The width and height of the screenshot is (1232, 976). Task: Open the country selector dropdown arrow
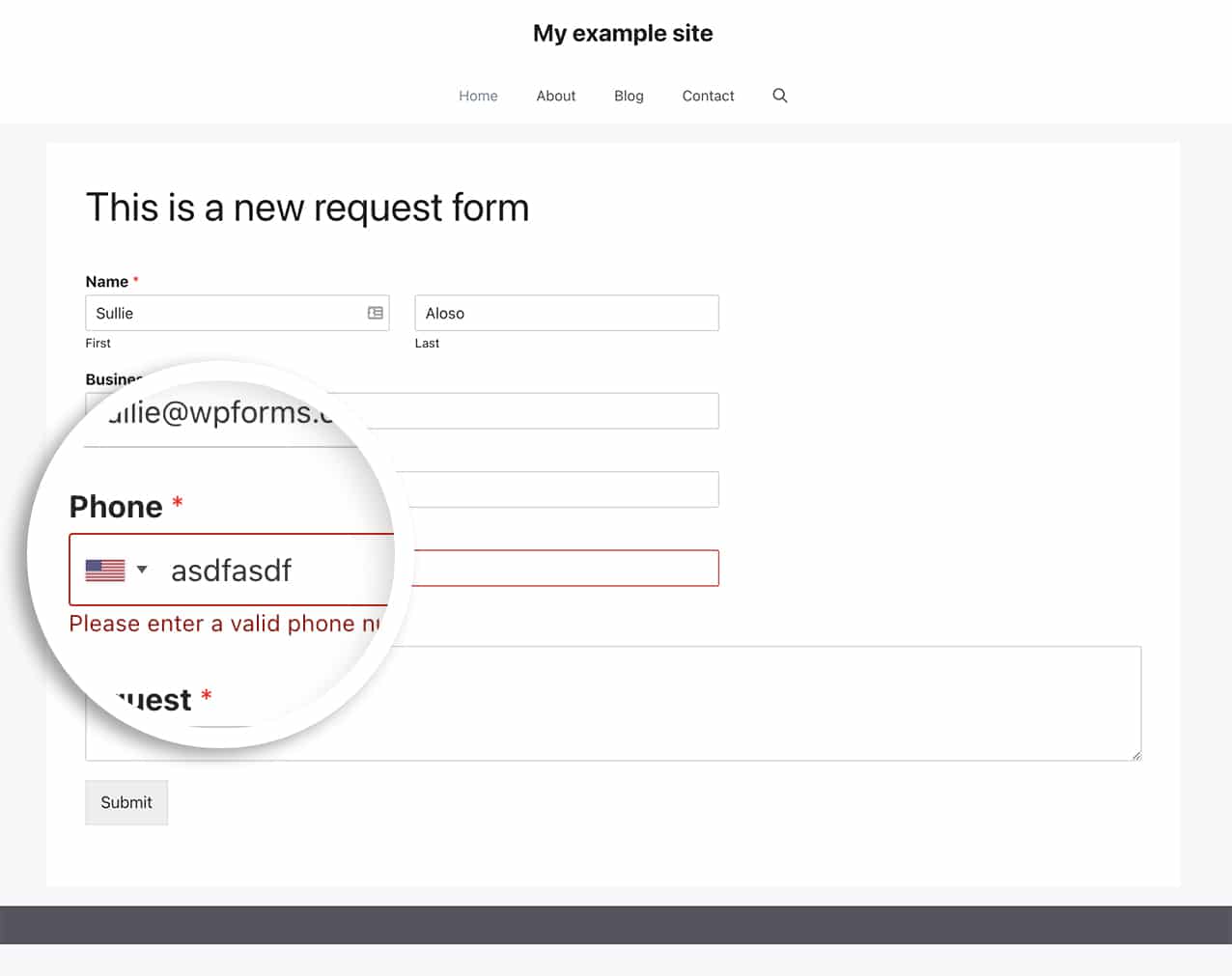(x=143, y=570)
